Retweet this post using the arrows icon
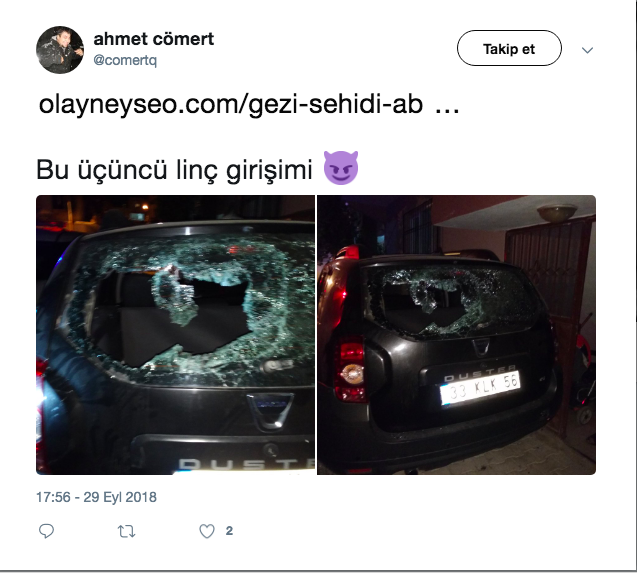This screenshot has height=576, width=637. pos(126,531)
